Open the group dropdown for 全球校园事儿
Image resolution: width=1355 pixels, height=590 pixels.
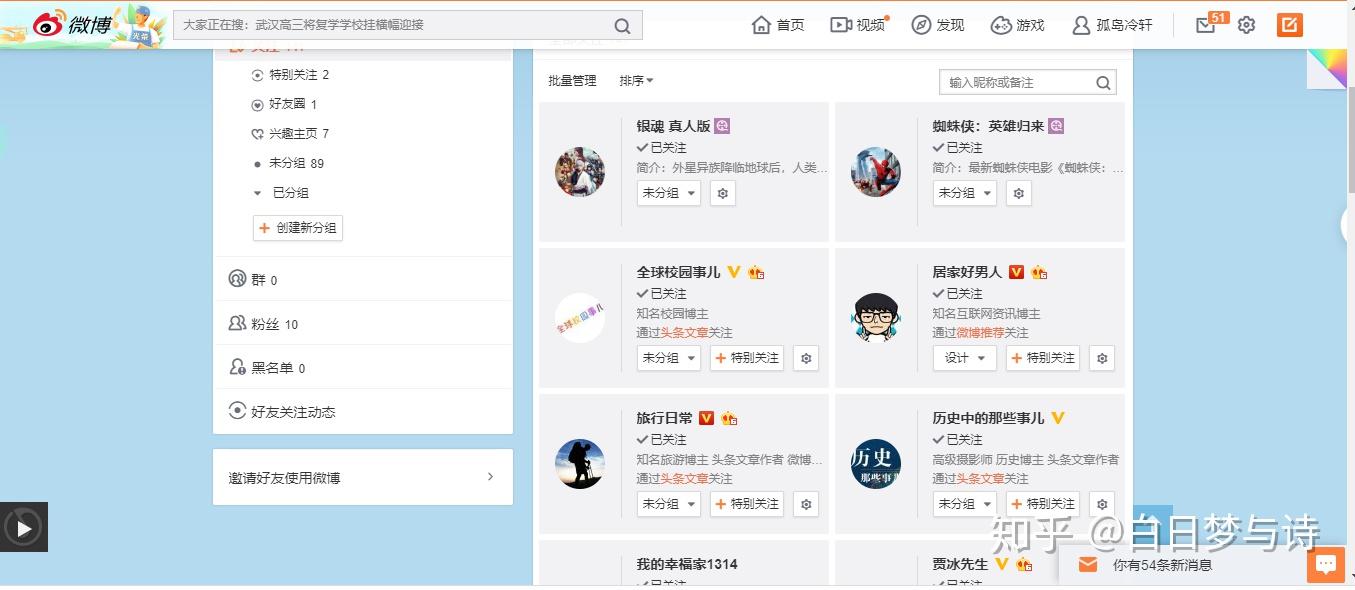(669, 358)
